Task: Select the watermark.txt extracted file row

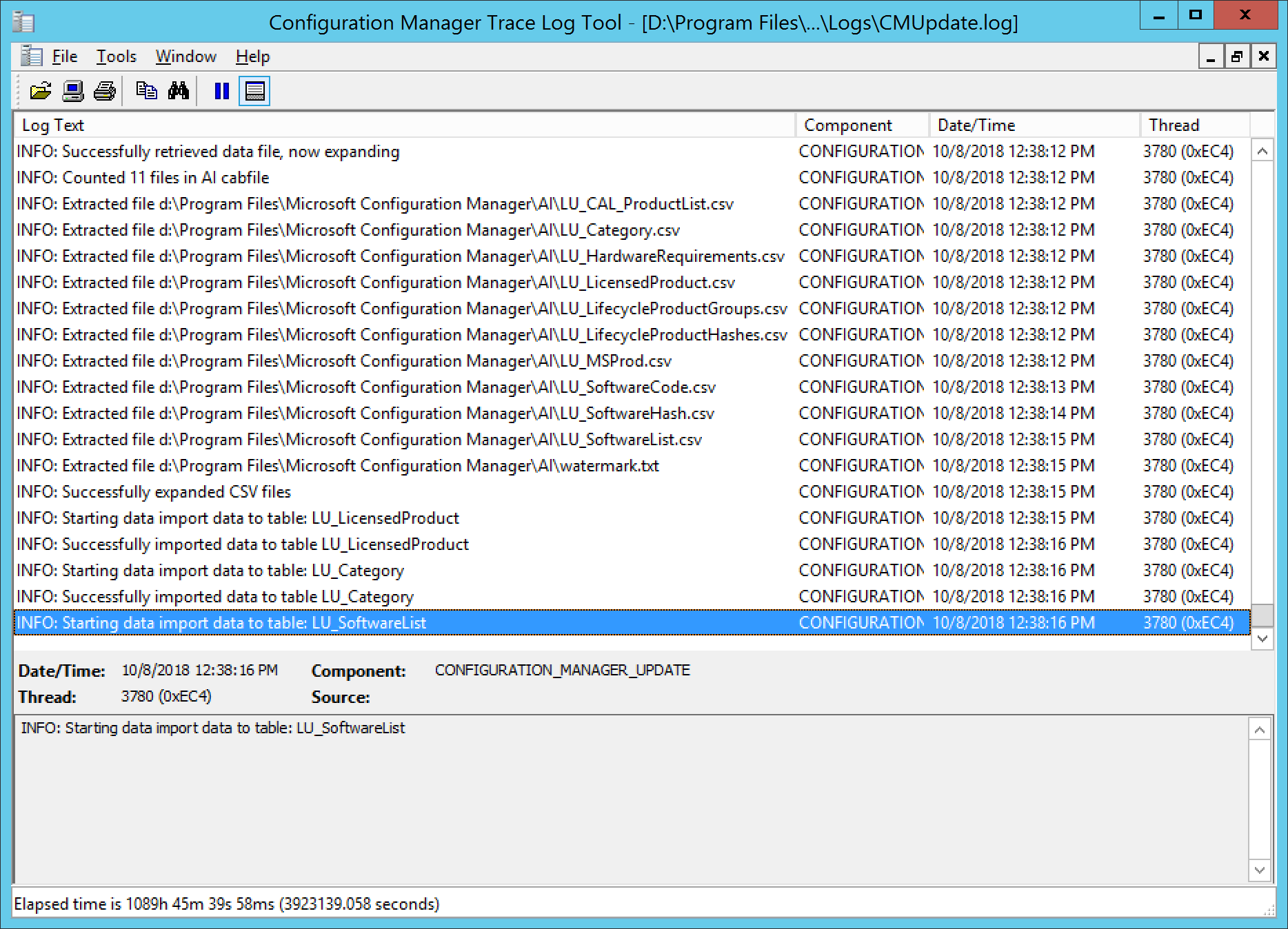Action: tap(632, 465)
